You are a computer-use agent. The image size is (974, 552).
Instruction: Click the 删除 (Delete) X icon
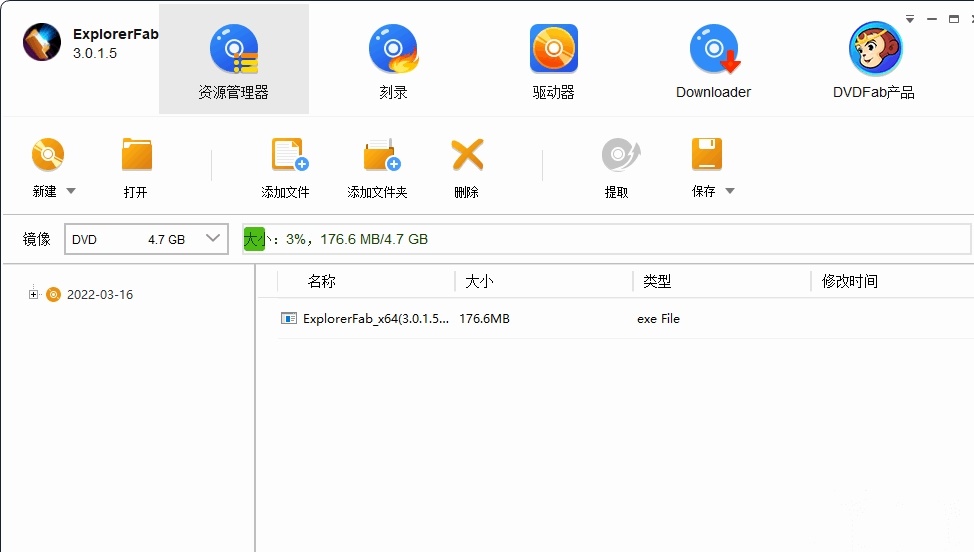466,155
